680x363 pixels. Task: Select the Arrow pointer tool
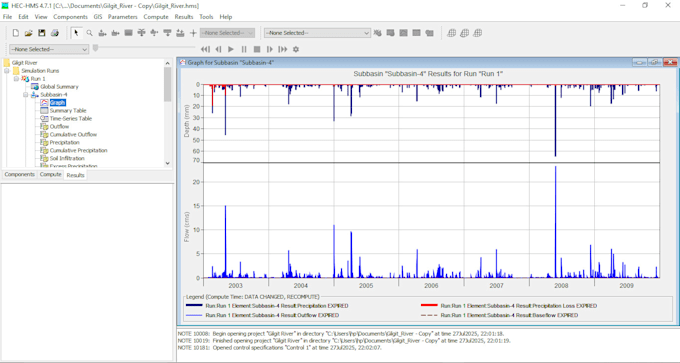click(76, 33)
